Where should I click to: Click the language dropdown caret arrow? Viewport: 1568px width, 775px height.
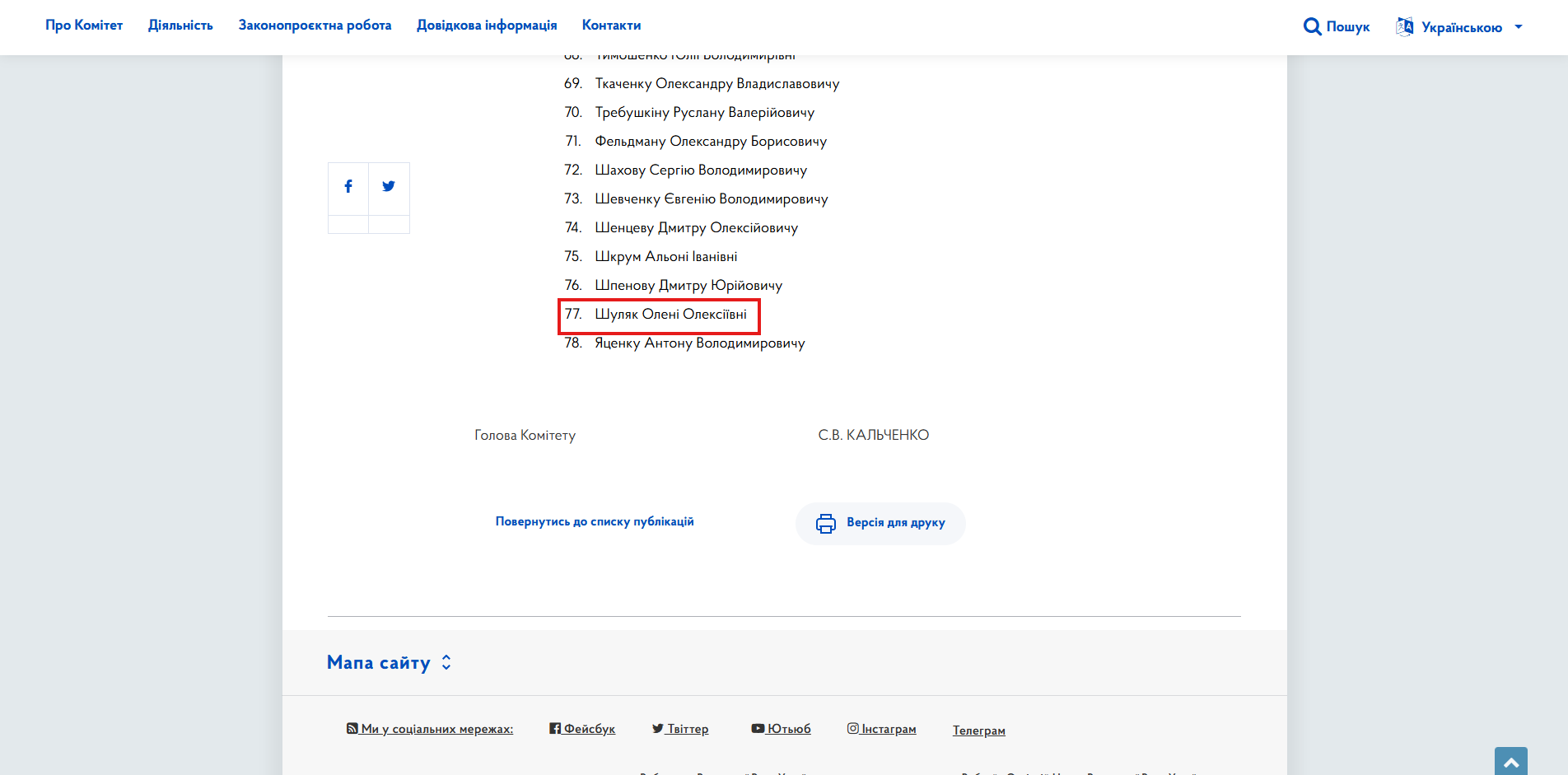pyautogui.click(x=1519, y=27)
